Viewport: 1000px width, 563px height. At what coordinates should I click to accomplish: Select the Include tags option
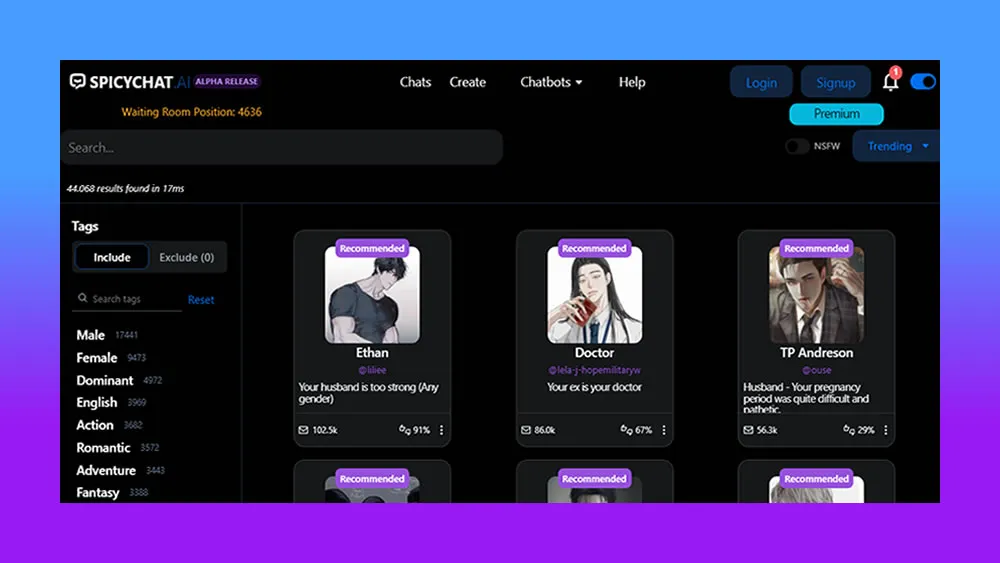click(112, 257)
